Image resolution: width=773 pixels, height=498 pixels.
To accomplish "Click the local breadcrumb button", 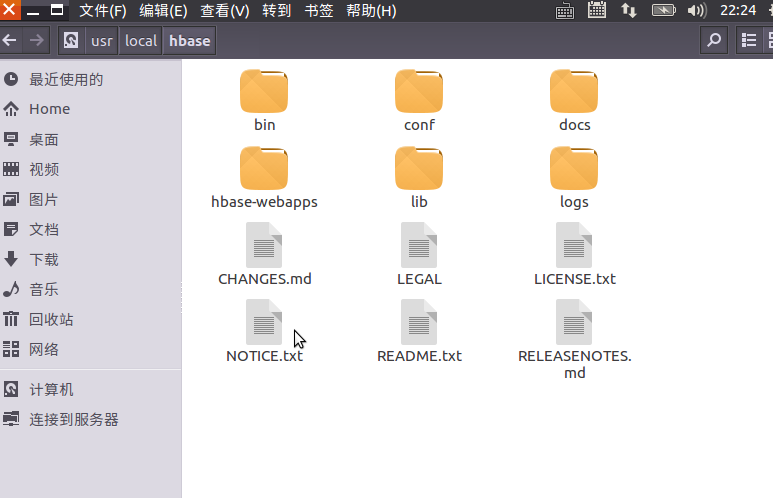I will (141, 40).
